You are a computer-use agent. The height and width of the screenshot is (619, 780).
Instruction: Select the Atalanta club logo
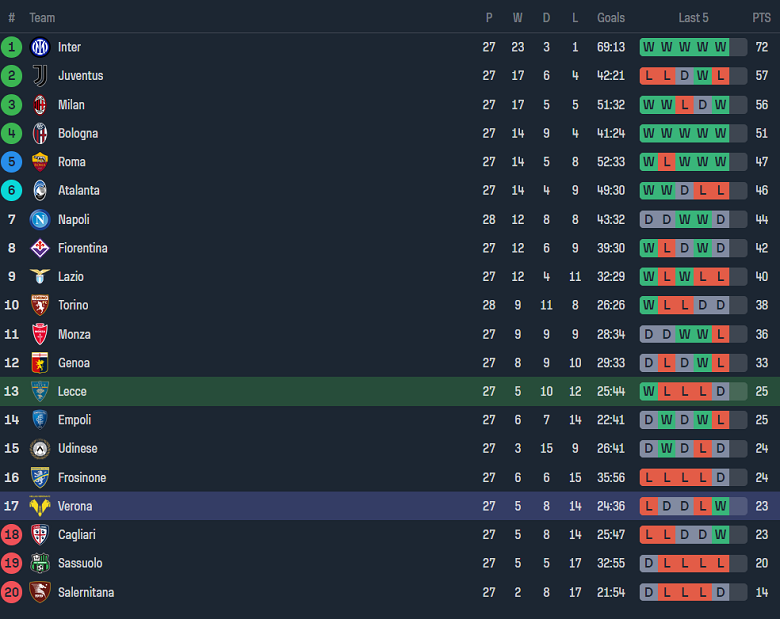(40, 191)
